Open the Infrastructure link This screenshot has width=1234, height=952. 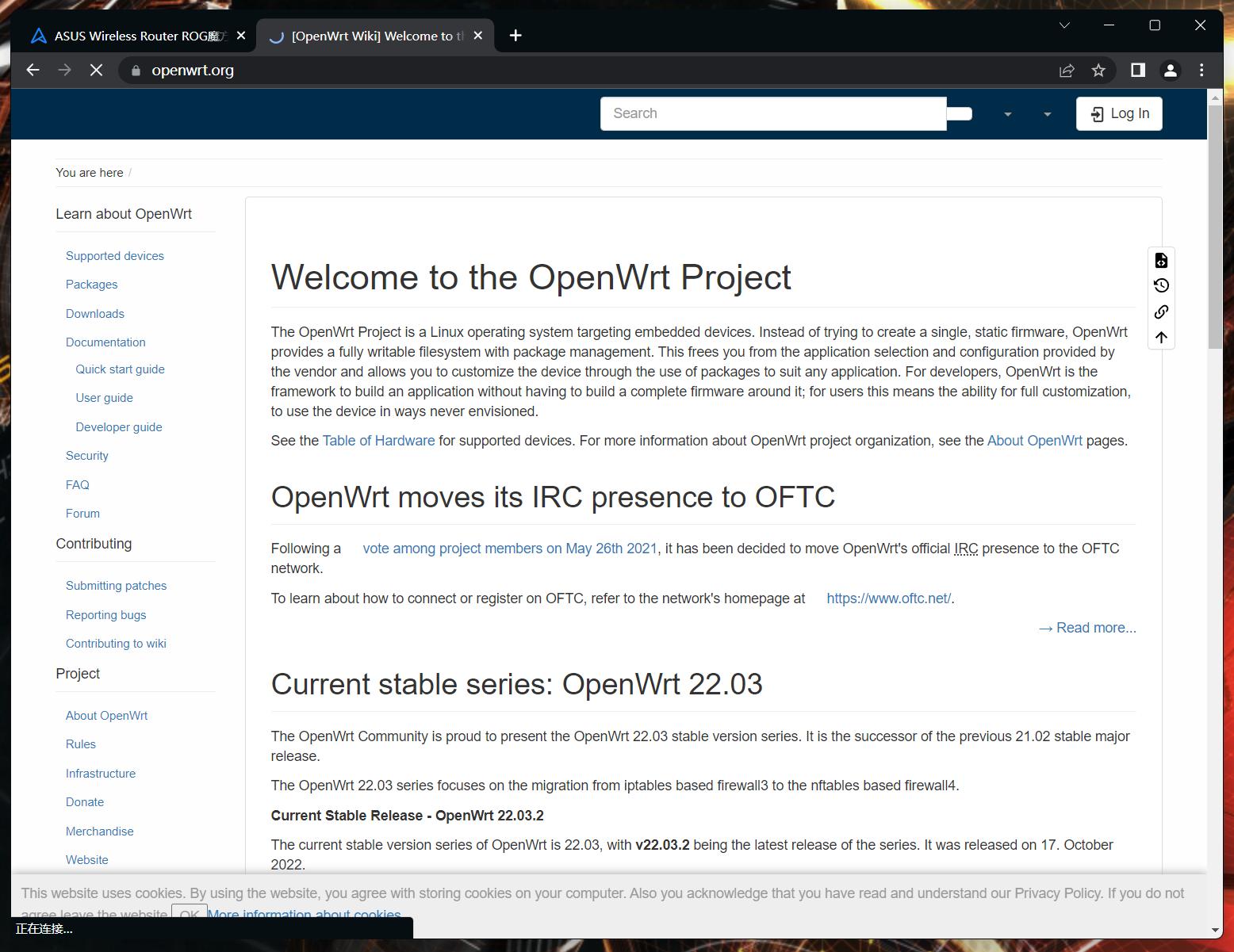(101, 774)
